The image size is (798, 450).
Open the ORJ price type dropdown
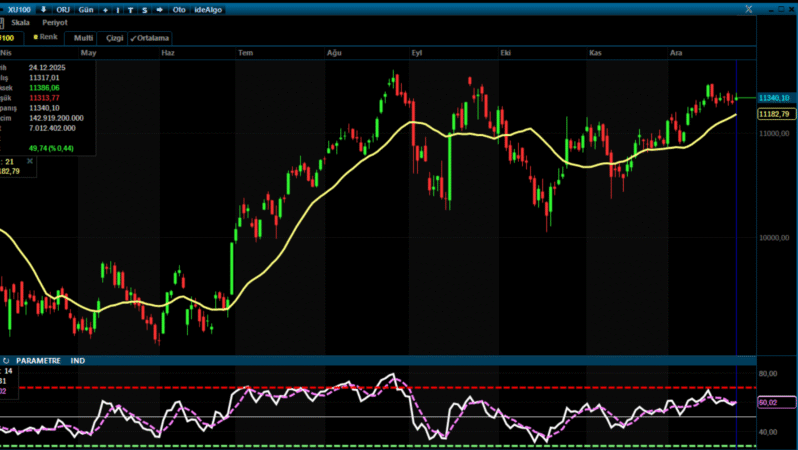[63, 9]
